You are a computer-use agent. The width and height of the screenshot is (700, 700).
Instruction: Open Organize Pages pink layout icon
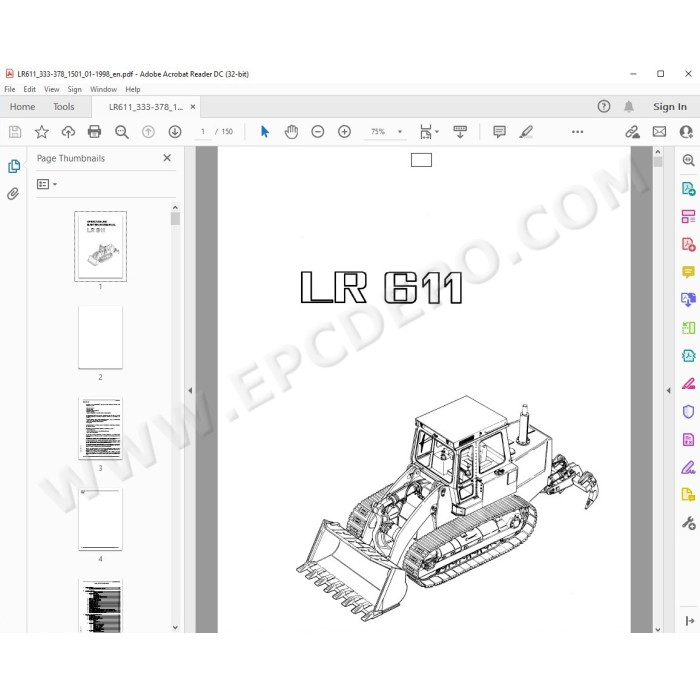(688, 217)
